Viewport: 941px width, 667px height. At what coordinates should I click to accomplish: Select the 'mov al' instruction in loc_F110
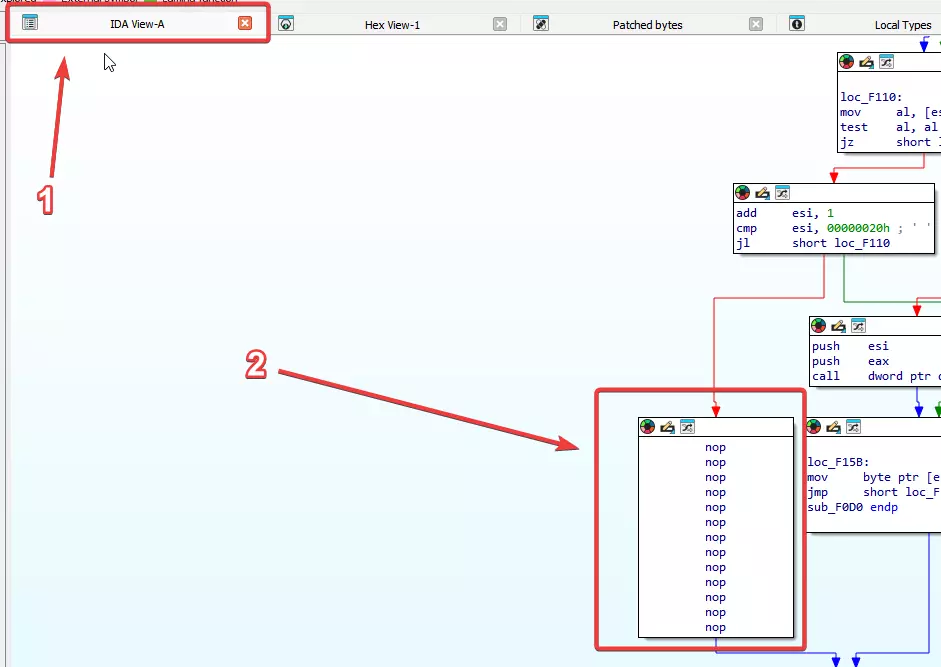[x=890, y=112]
